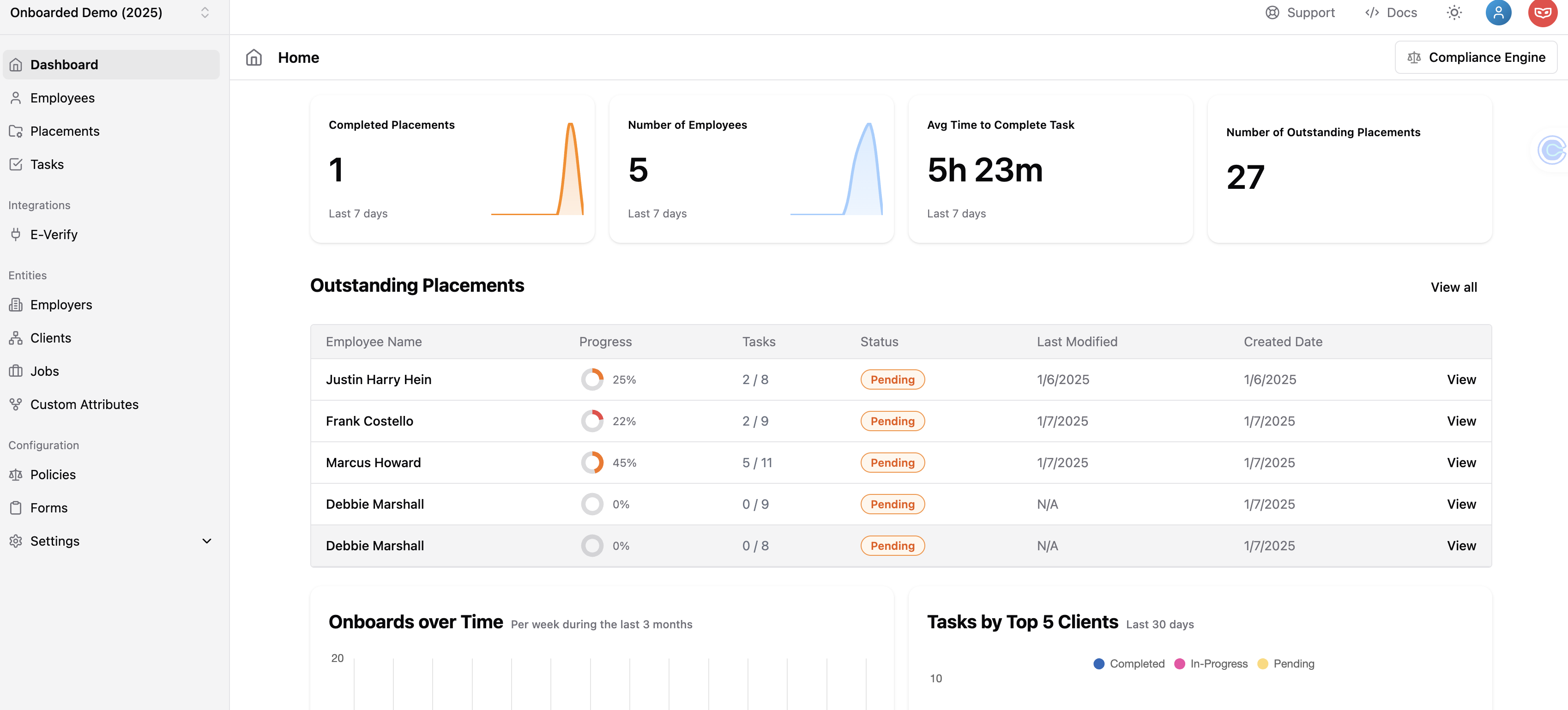
Task: Click the Home icon in the breadcrumb
Action: click(x=254, y=57)
